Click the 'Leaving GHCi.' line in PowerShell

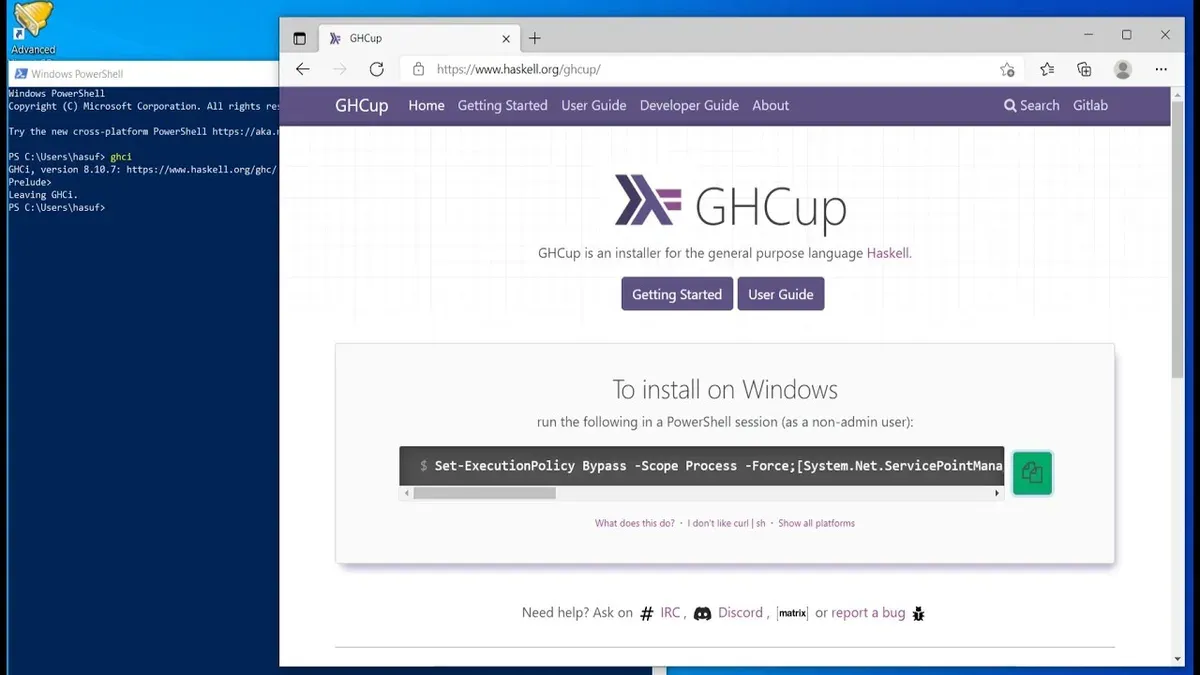click(x=43, y=195)
